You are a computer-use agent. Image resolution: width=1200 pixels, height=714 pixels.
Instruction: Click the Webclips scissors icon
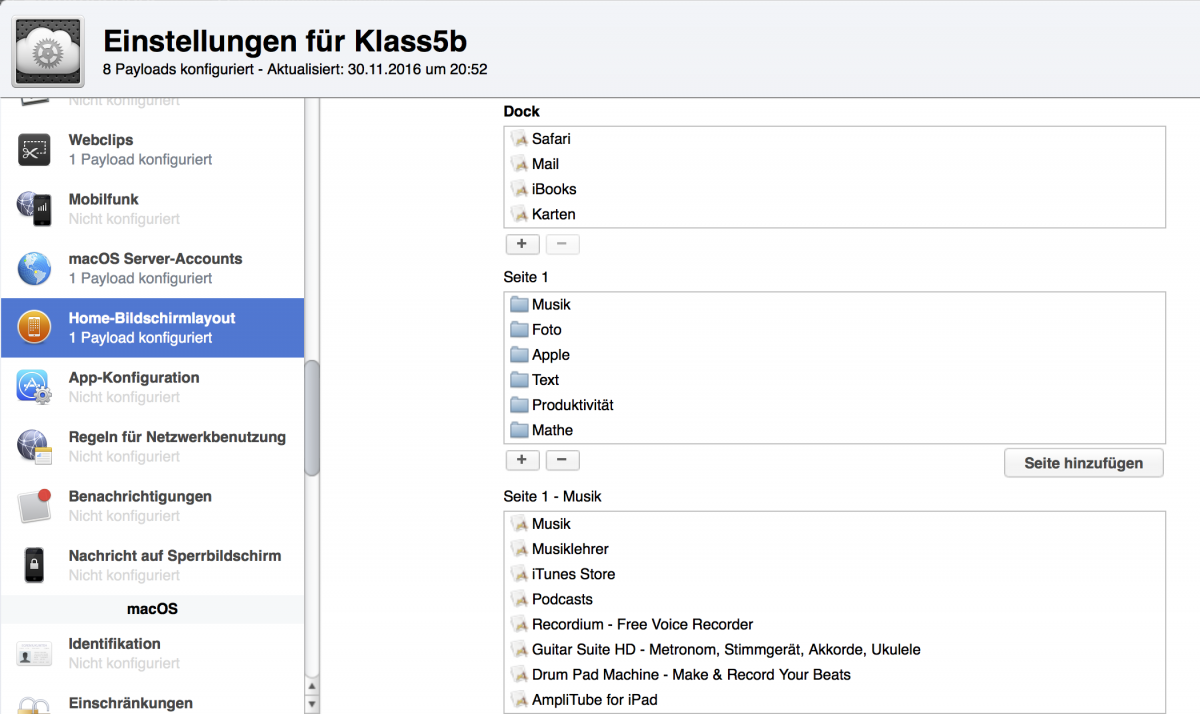point(34,150)
